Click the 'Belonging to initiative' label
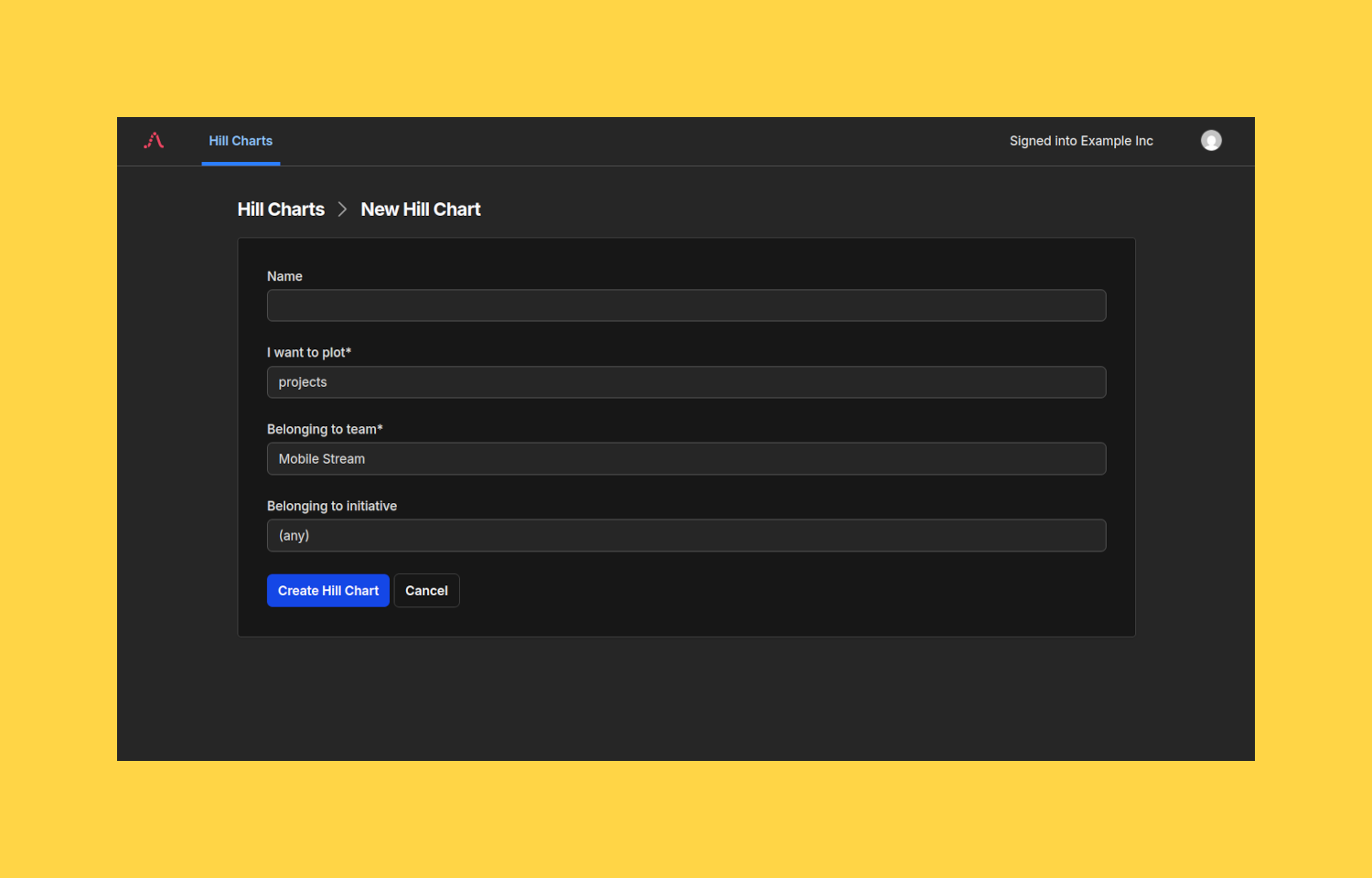 [x=332, y=506]
